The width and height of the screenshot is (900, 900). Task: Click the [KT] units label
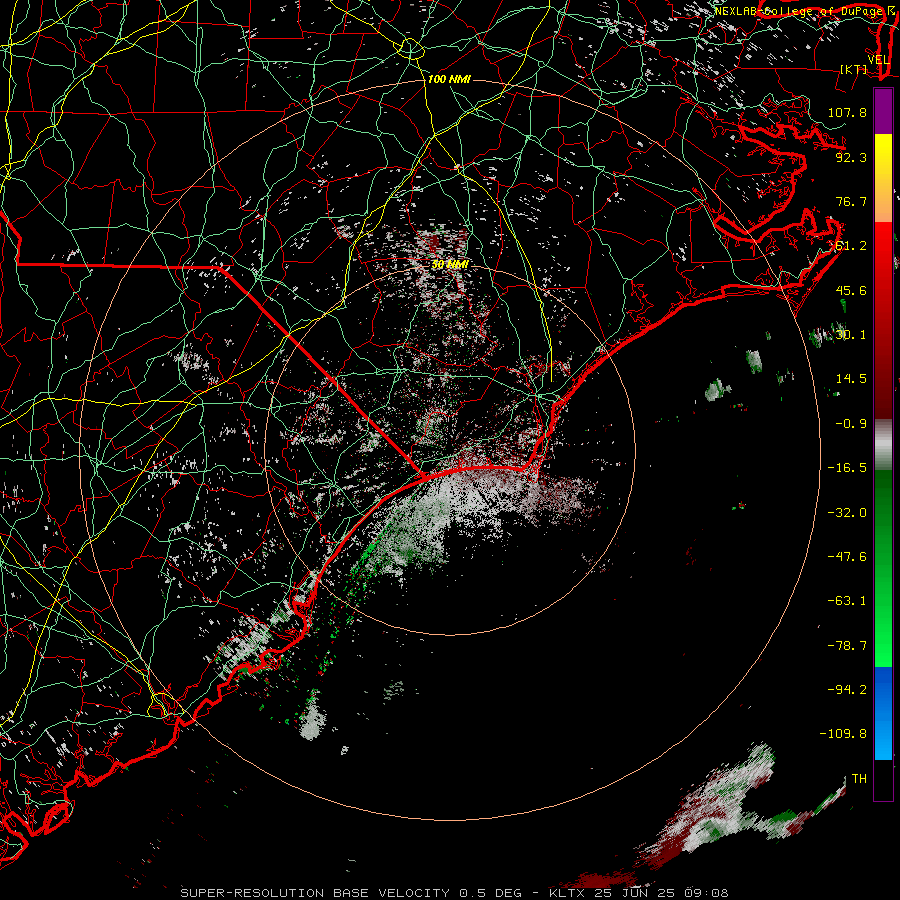[x=854, y=69]
